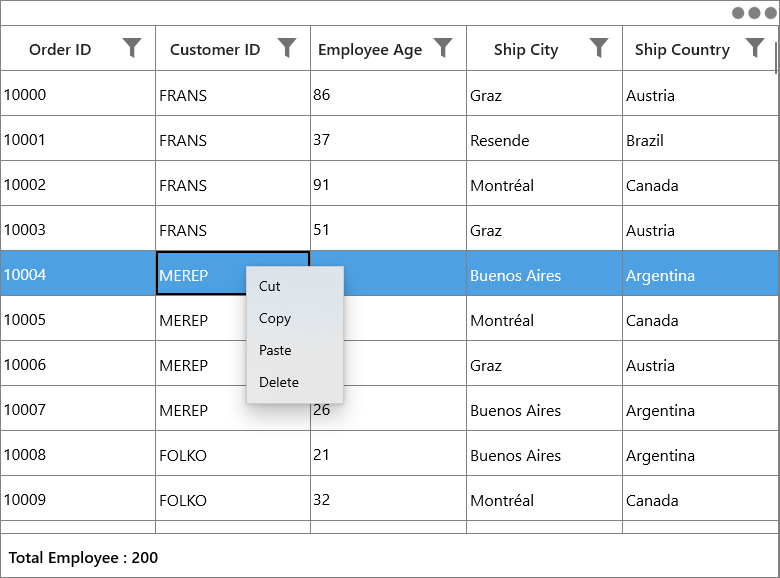Click Austria in row 10006
The width and height of the screenshot is (780, 578).
[650, 365]
